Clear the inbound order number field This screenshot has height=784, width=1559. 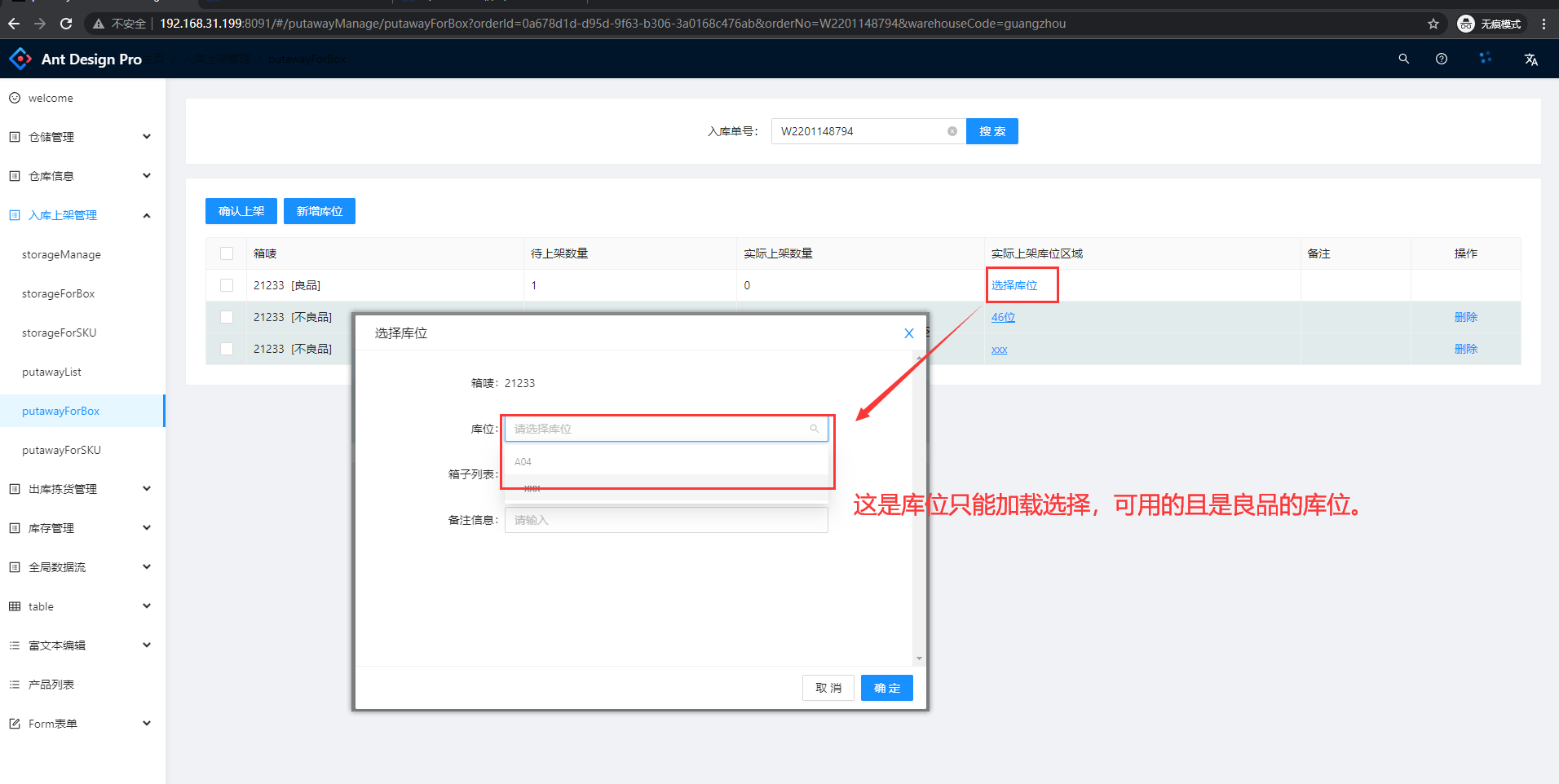(x=952, y=131)
